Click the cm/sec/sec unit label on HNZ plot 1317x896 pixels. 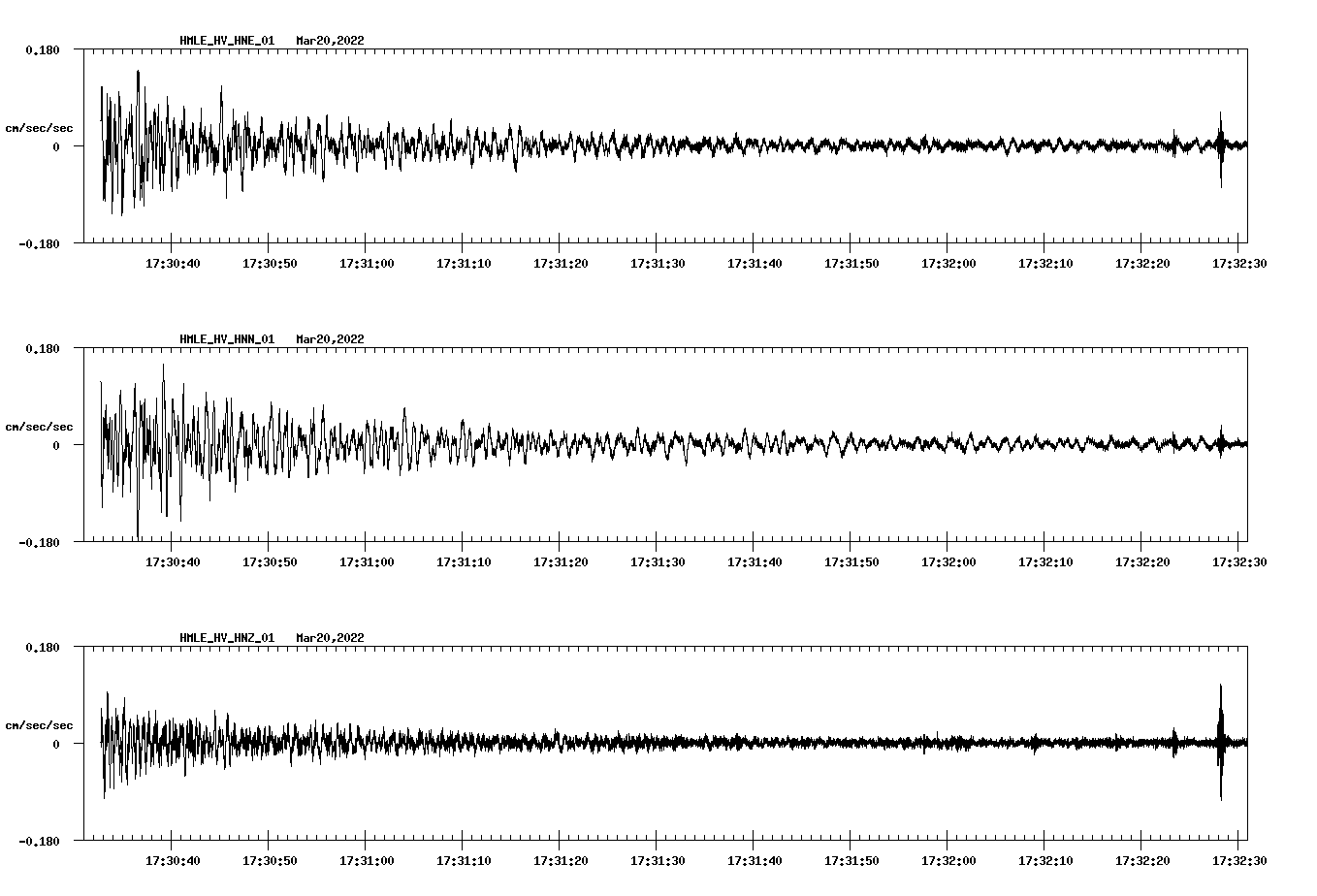tap(40, 725)
